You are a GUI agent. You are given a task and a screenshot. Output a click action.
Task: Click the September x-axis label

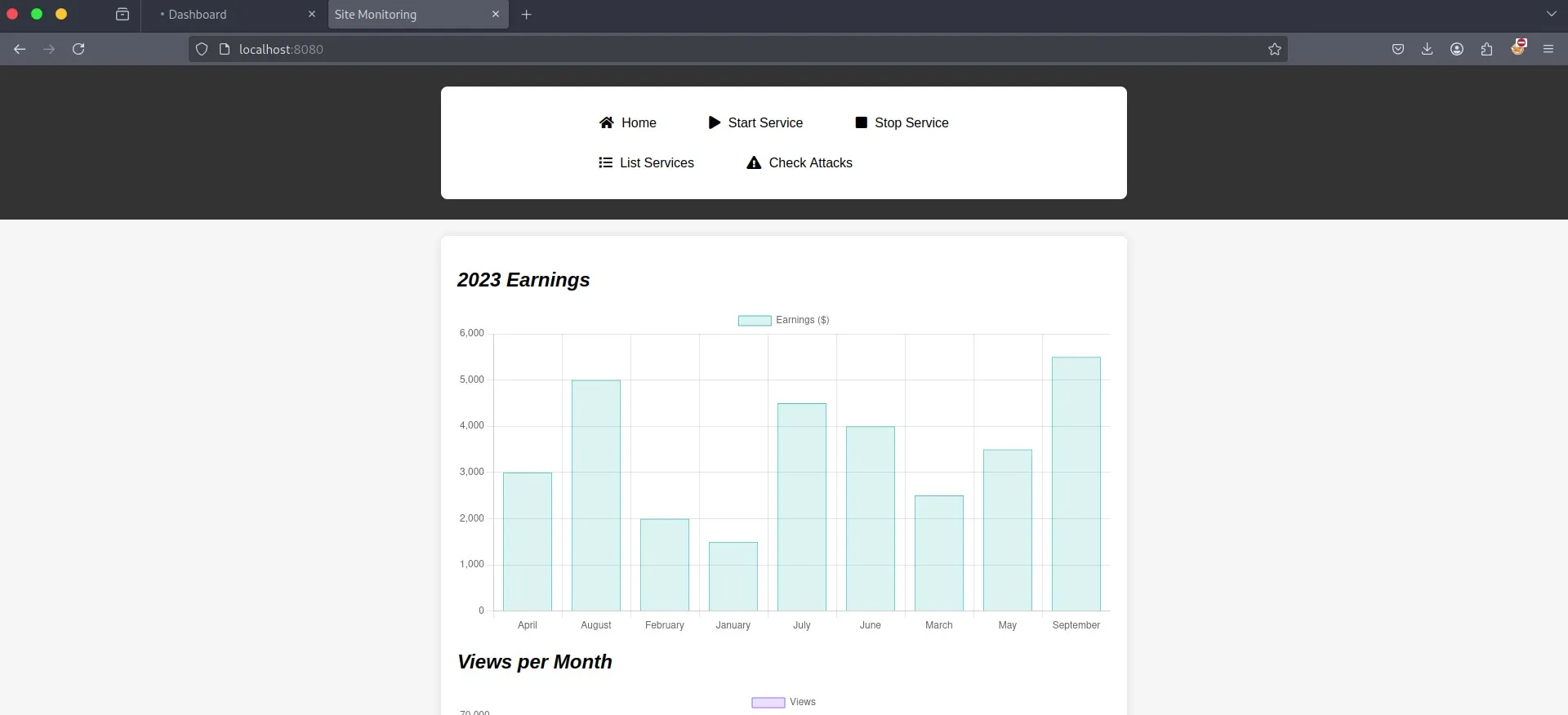[x=1076, y=625]
